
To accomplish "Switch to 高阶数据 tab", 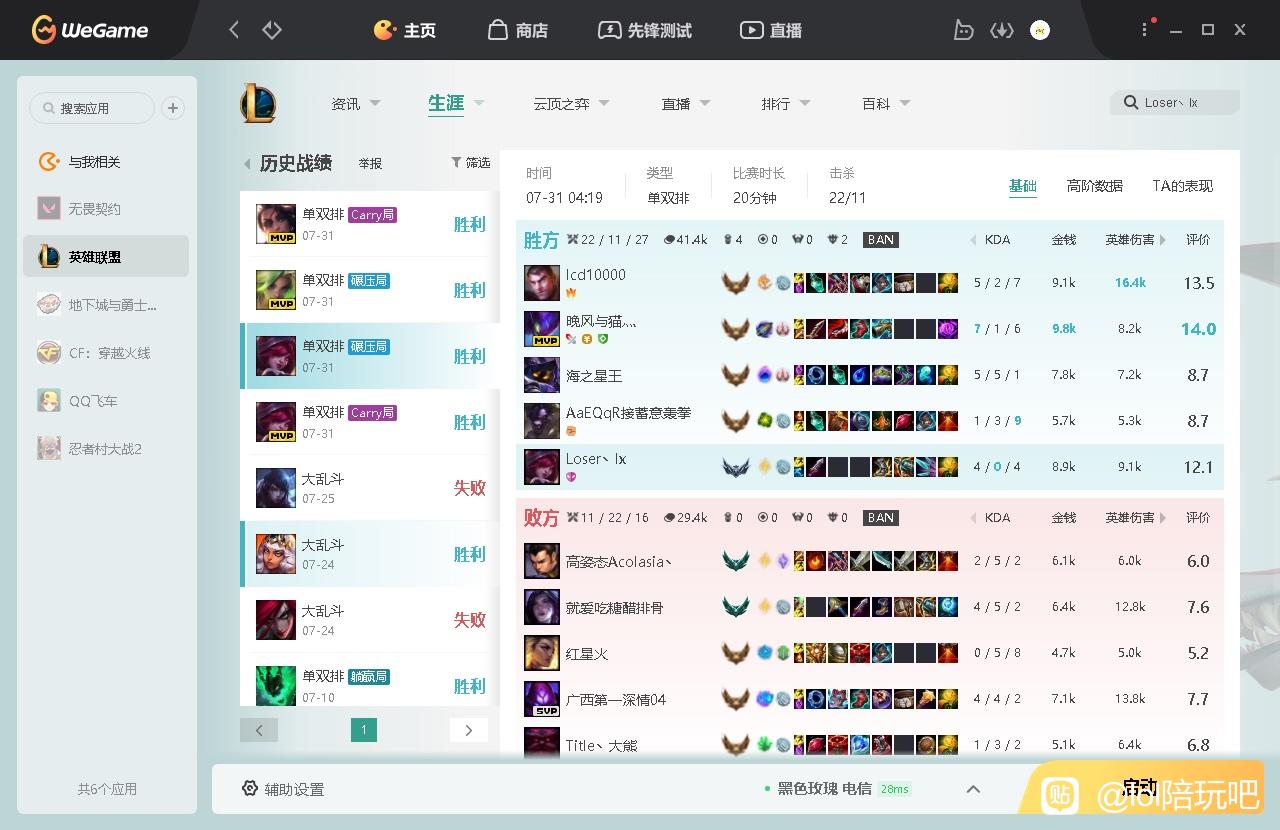I will (x=1094, y=186).
